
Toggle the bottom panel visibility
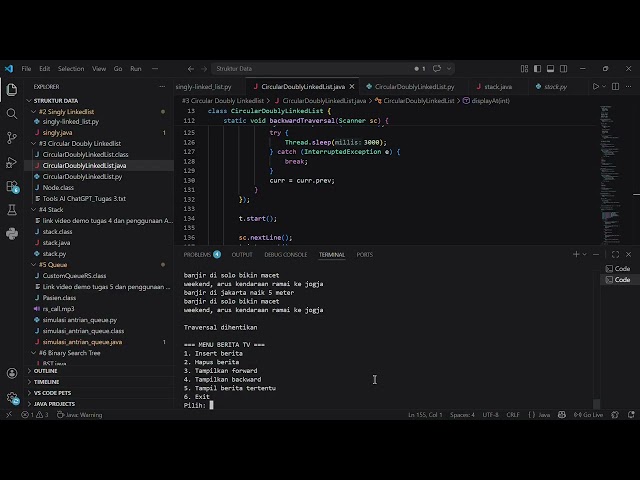coord(551,69)
